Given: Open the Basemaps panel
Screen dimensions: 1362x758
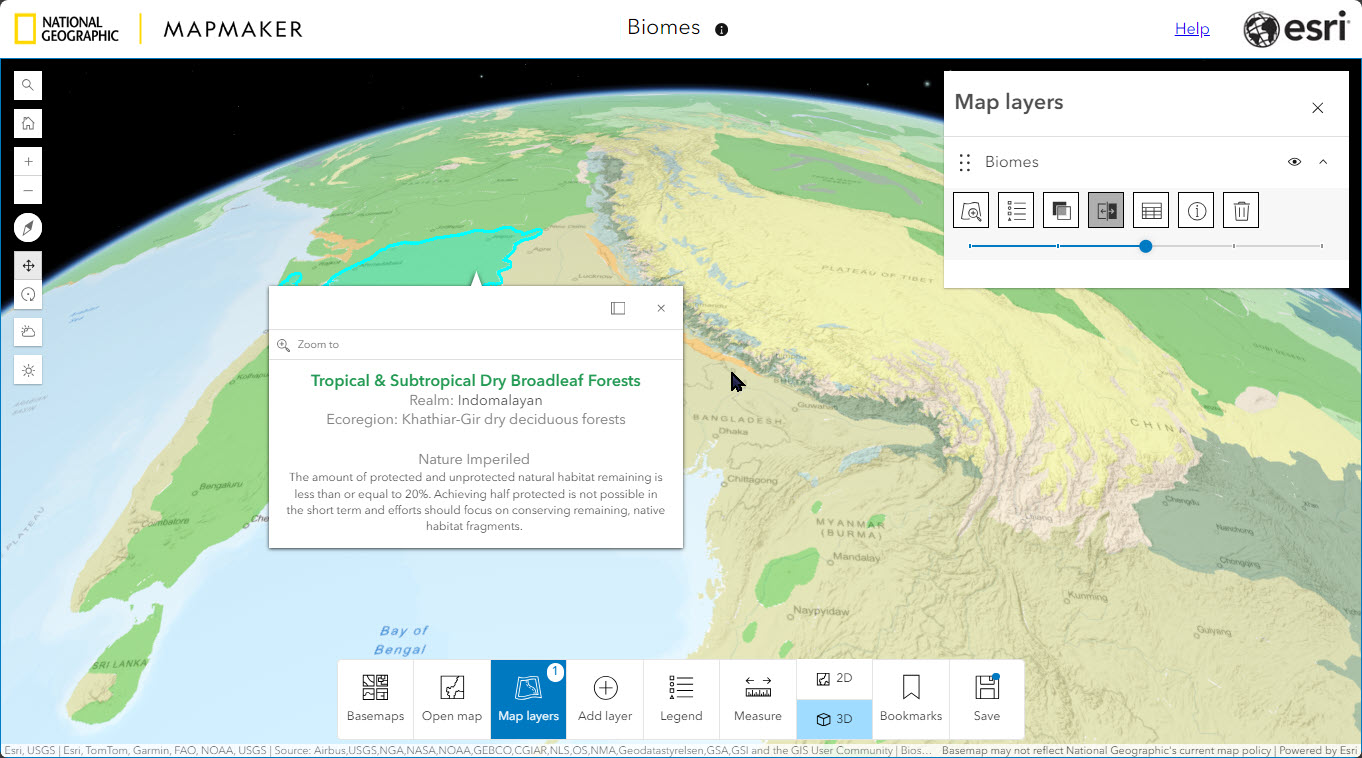Looking at the screenshot, I should pos(376,697).
